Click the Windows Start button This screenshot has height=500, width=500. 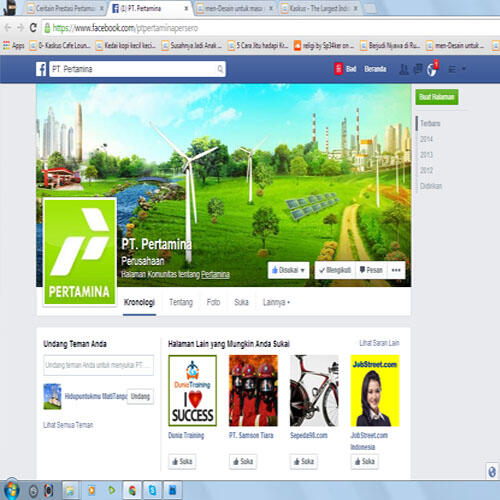click(11, 490)
